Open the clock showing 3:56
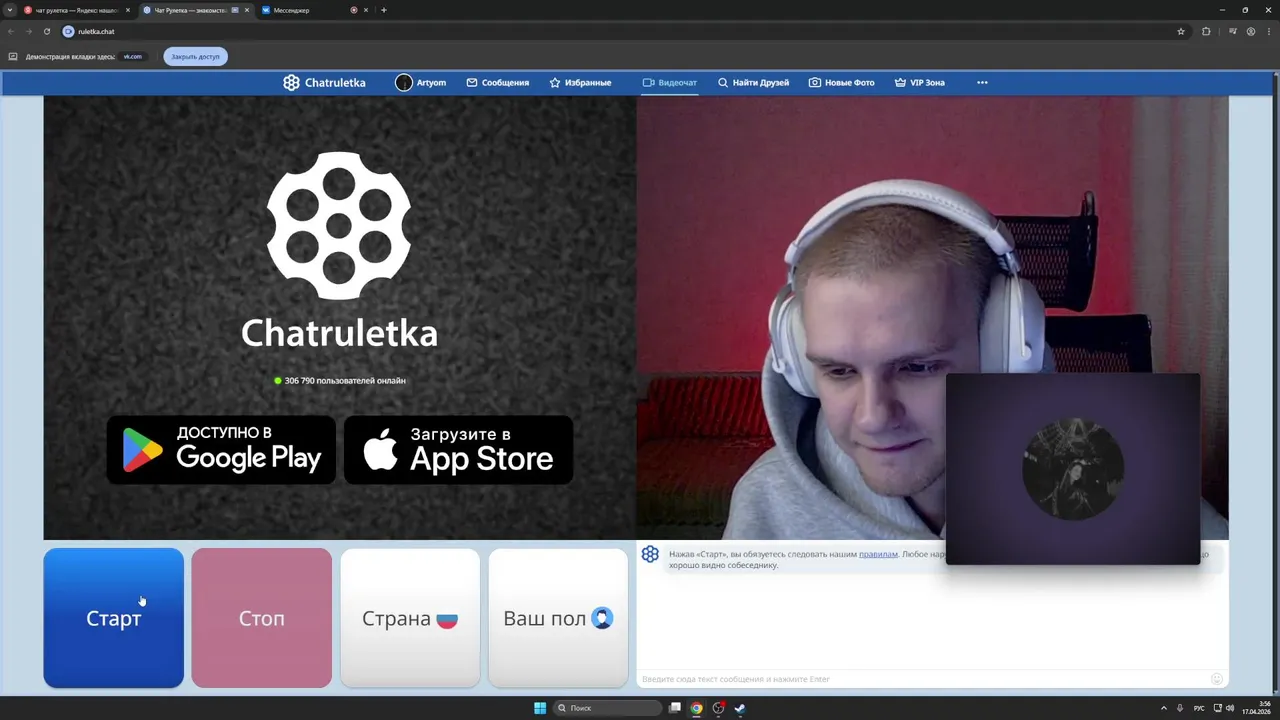 [1256, 708]
